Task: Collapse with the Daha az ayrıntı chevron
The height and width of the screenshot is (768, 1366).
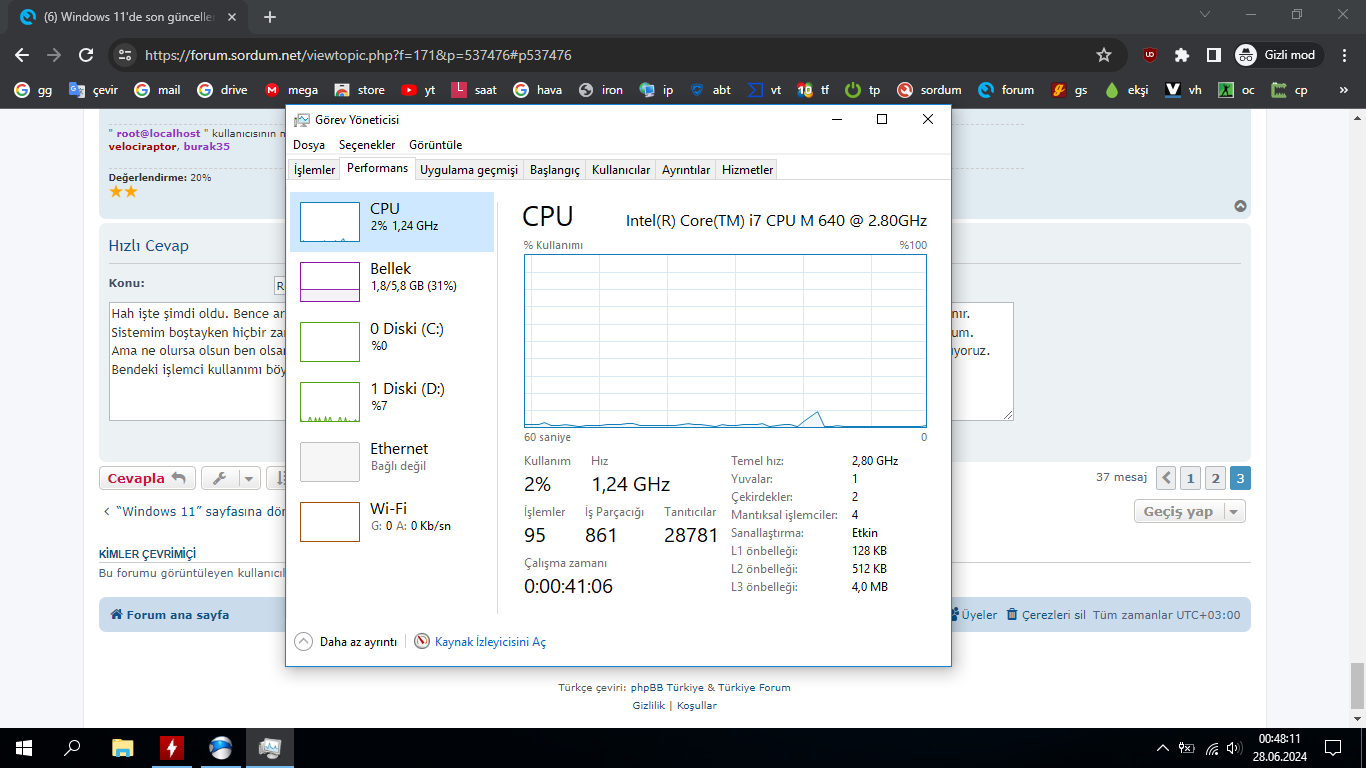Action: tap(304, 641)
